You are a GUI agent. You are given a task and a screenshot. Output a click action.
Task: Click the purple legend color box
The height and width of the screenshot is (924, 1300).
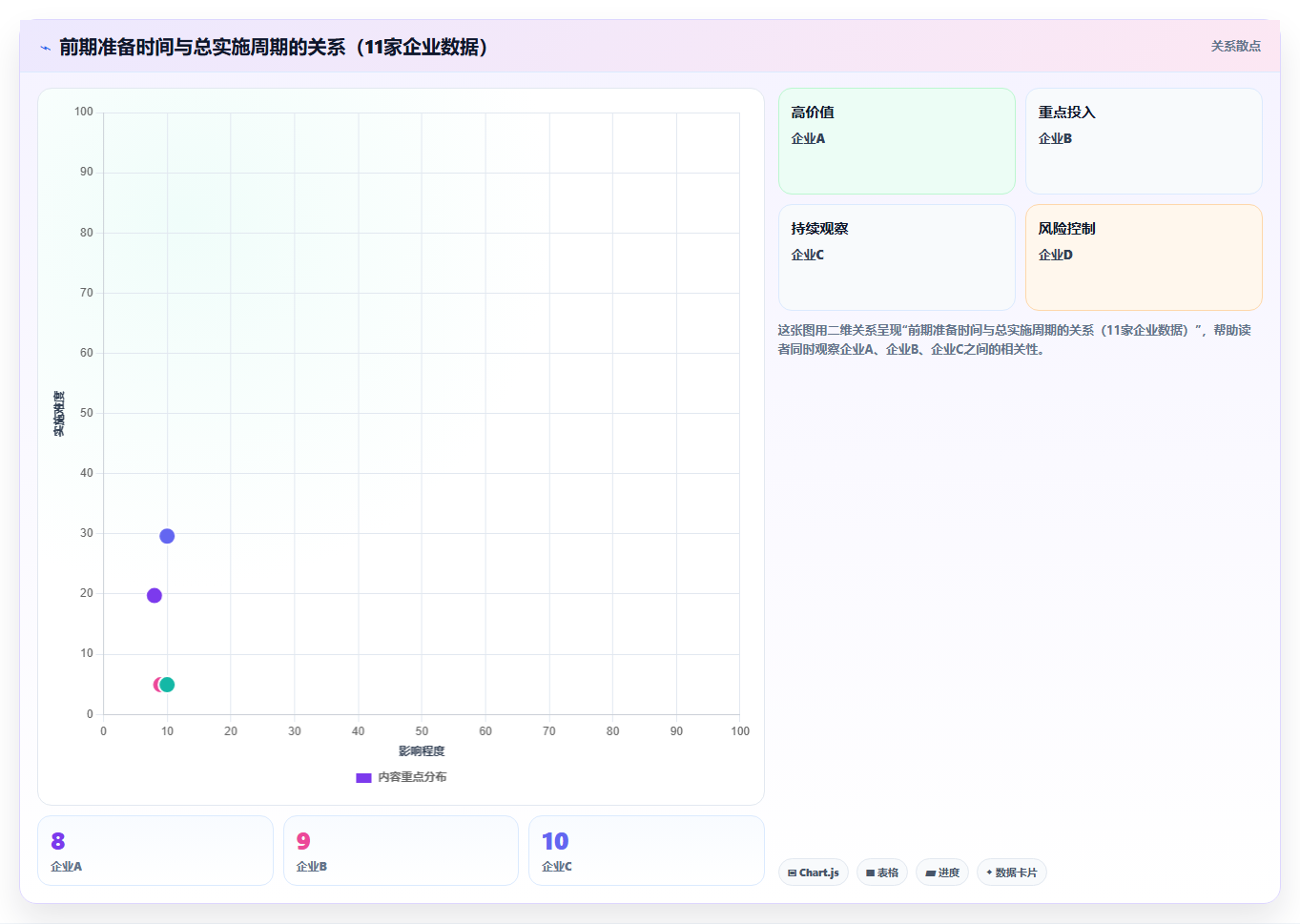[x=363, y=778]
